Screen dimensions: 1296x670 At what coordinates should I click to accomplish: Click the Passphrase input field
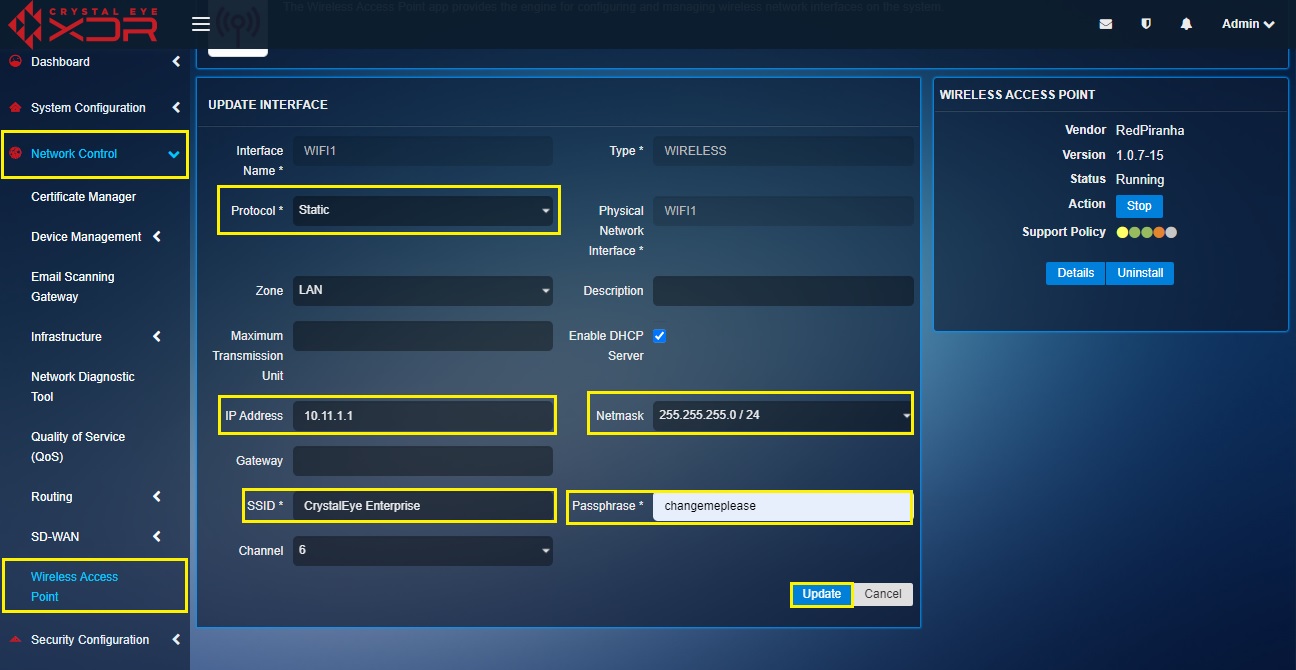click(x=782, y=506)
